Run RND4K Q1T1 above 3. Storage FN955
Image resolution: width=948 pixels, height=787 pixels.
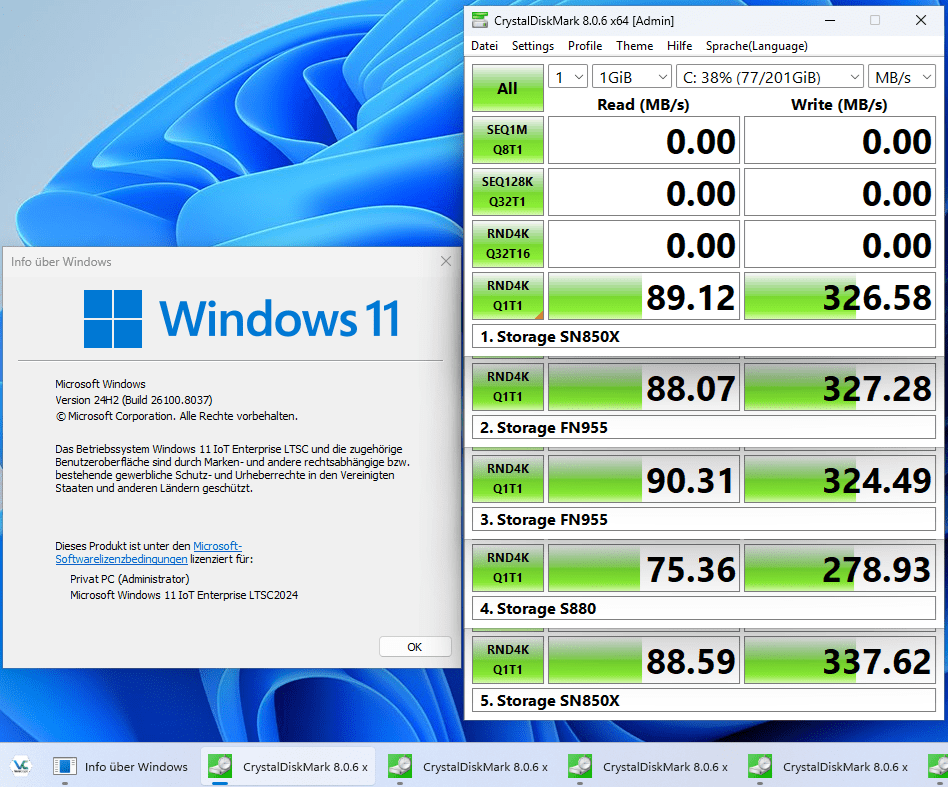tap(507, 479)
